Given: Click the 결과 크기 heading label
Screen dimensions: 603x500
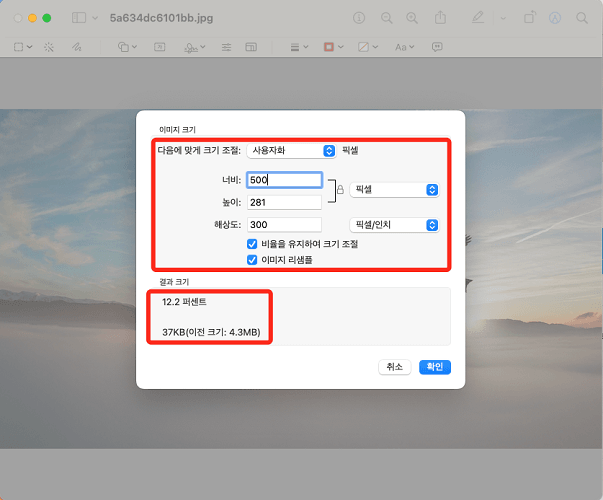Looking at the screenshot, I should coord(174,282).
